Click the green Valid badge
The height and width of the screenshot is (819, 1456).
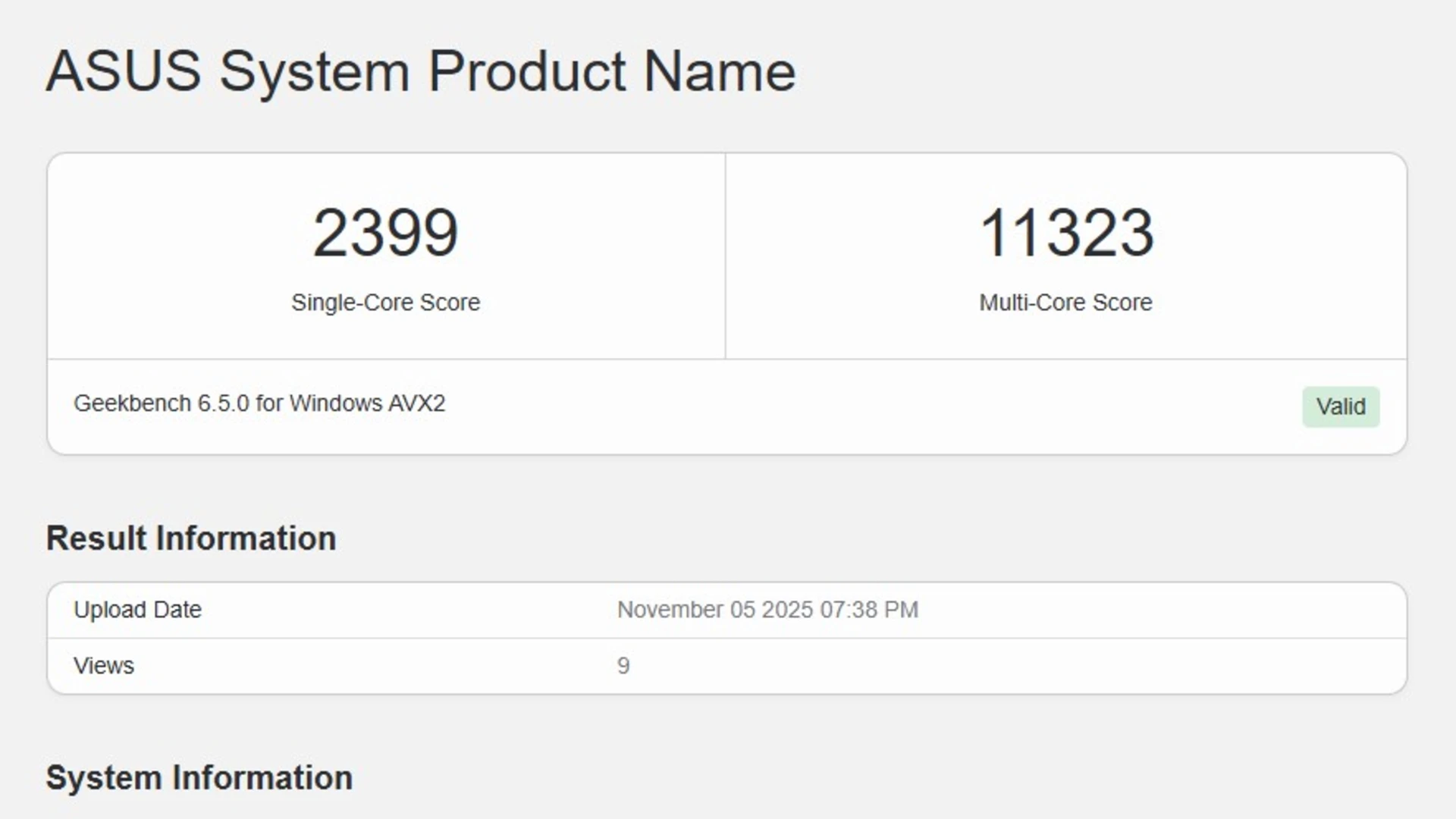[x=1341, y=407]
